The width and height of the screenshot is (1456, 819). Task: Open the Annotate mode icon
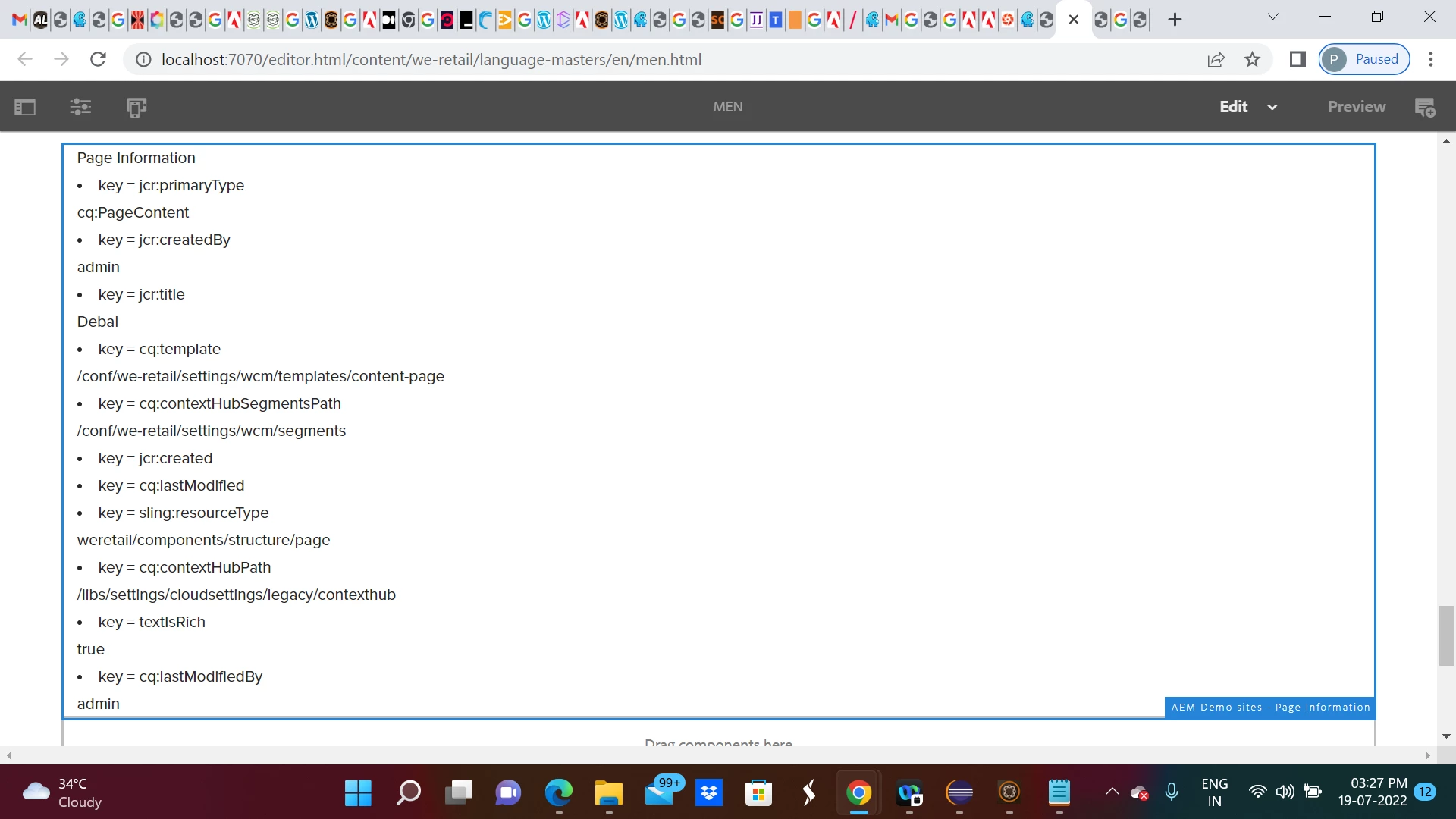tap(1425, 107)
